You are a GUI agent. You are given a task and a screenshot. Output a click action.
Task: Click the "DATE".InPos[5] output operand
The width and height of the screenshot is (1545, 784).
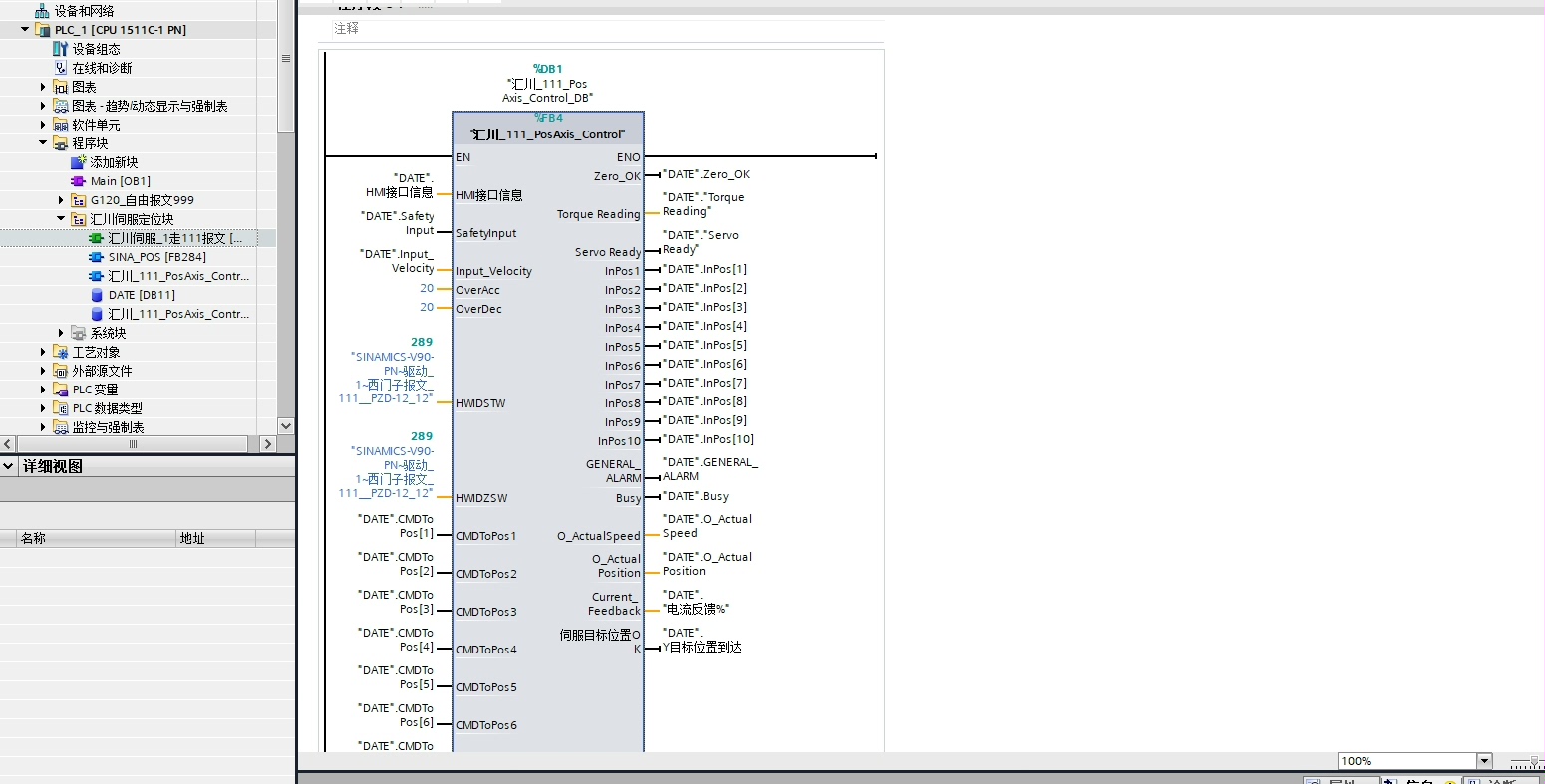(x=704, y=345)
